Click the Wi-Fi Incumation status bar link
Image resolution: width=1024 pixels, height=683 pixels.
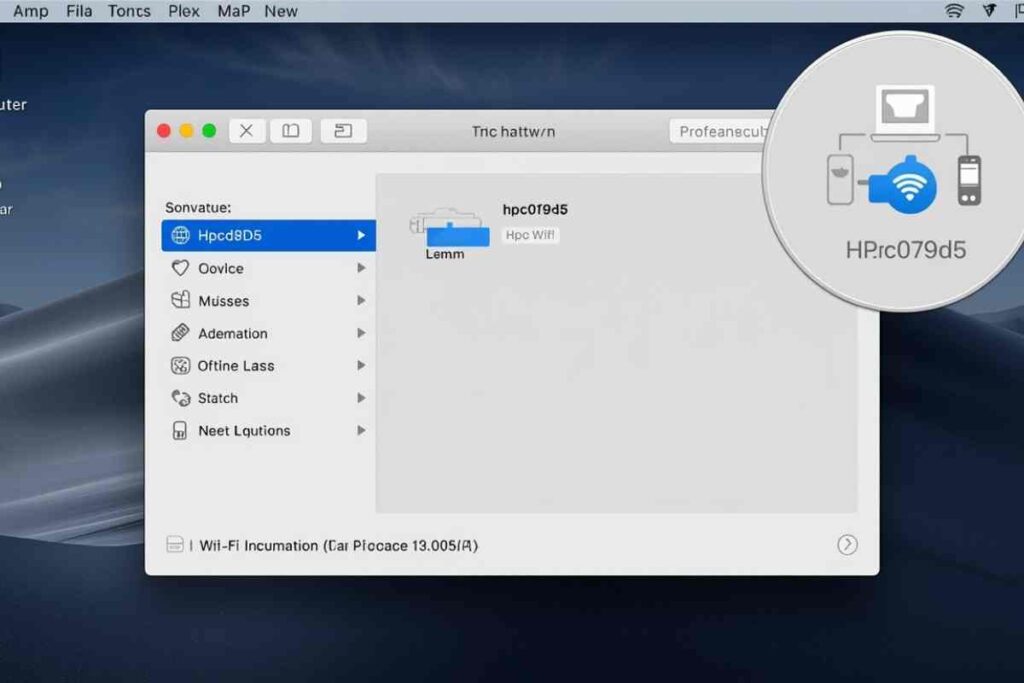320,545
